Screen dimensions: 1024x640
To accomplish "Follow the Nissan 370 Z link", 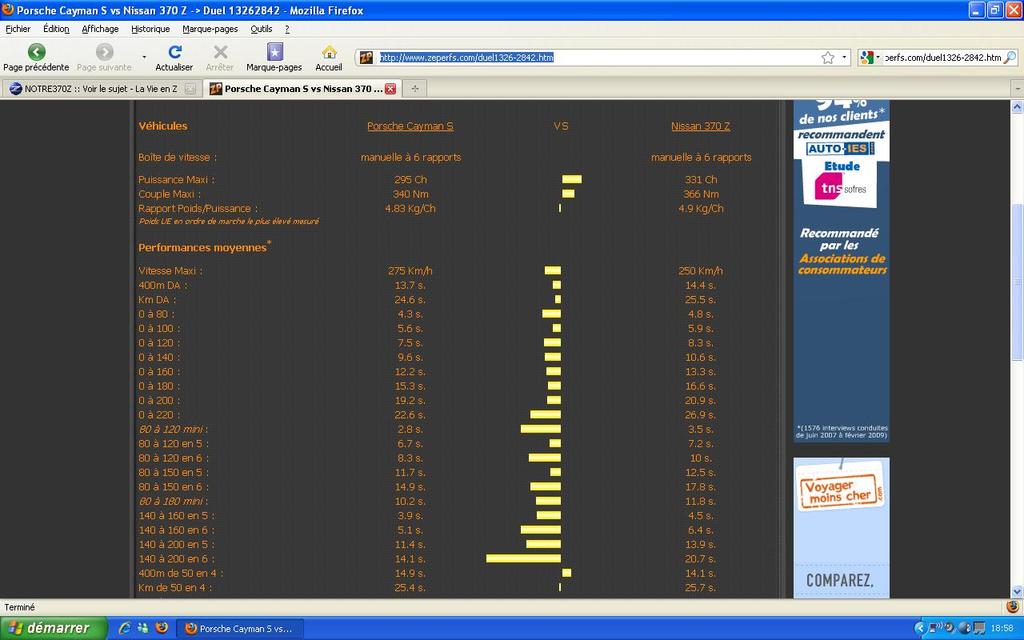I will (x=700, y=127).
